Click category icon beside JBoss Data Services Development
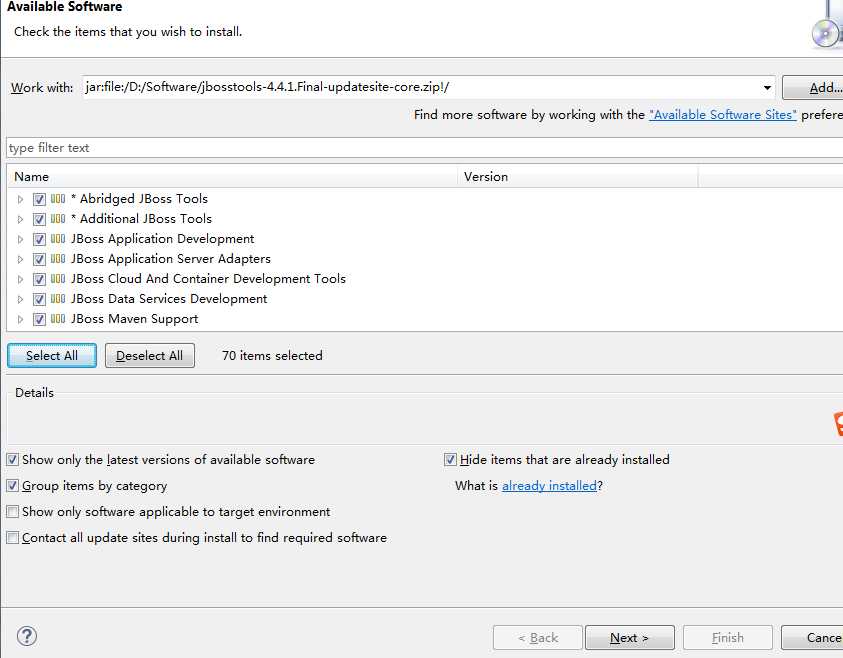The image size is (843, 658). [x=58, y=299]
